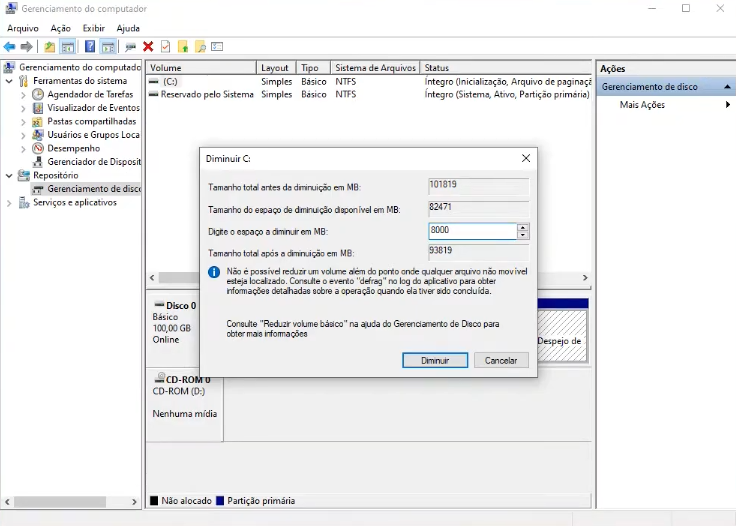Screen dimensions: 736x526
Task: Click the Up one level folder icon
Action: coord(50,47)
